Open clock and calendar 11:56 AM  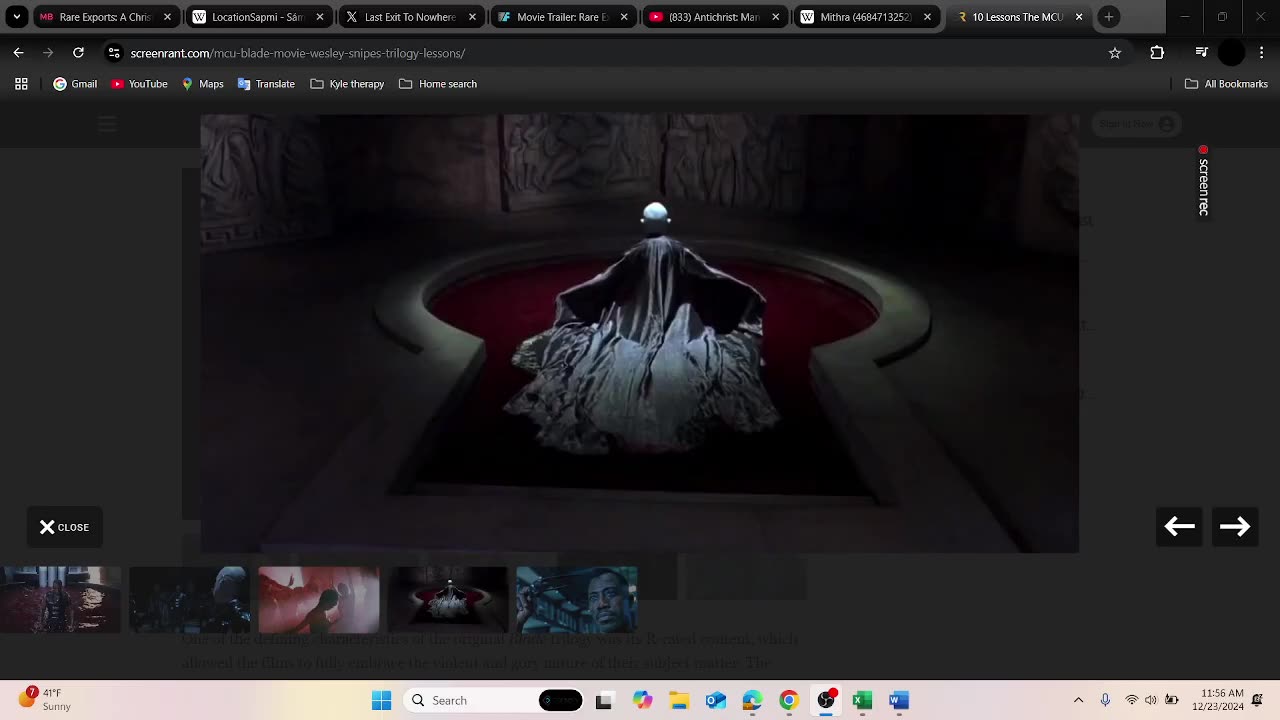[1219, 700]
